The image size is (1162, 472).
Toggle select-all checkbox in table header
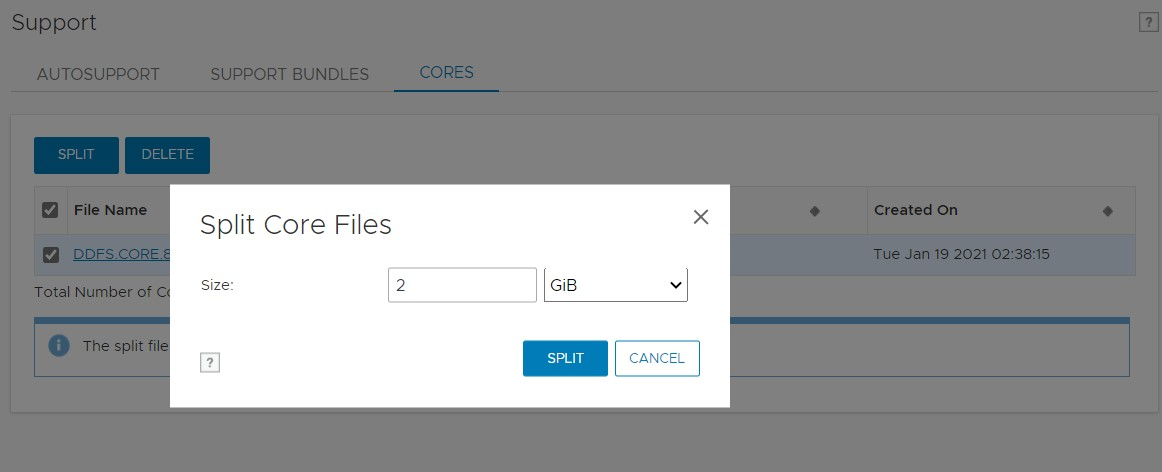[50, 210]
